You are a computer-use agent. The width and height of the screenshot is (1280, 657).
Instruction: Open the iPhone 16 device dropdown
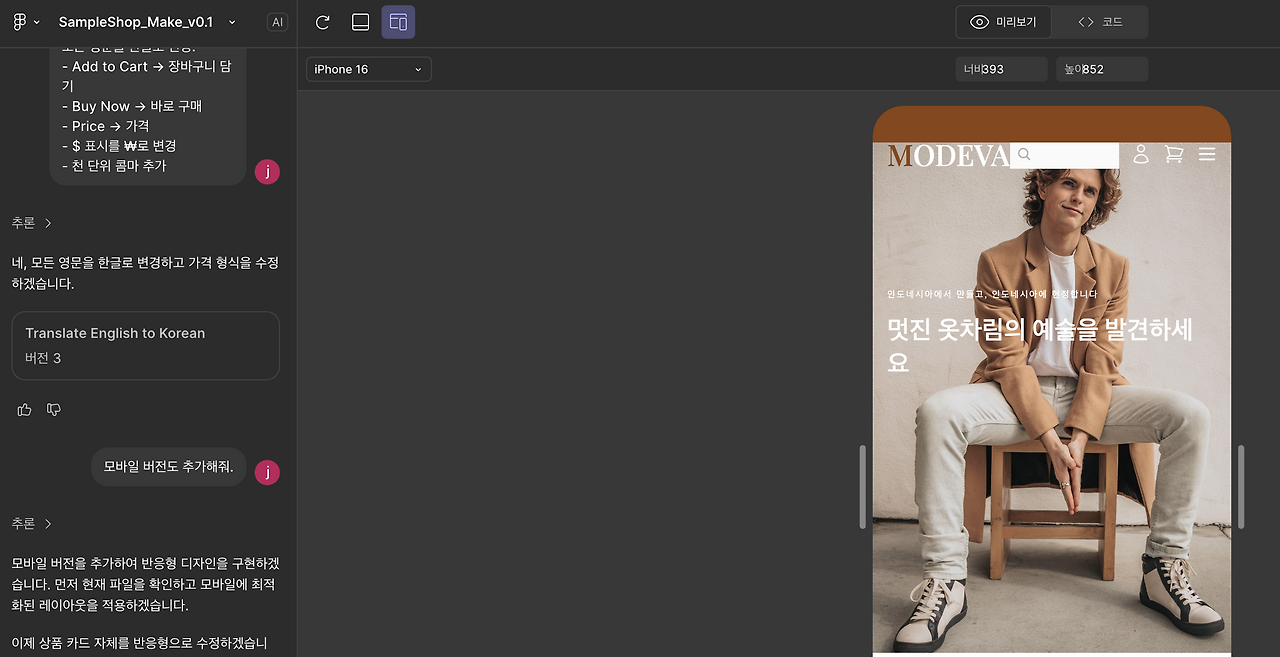click(x=368, y=69)
